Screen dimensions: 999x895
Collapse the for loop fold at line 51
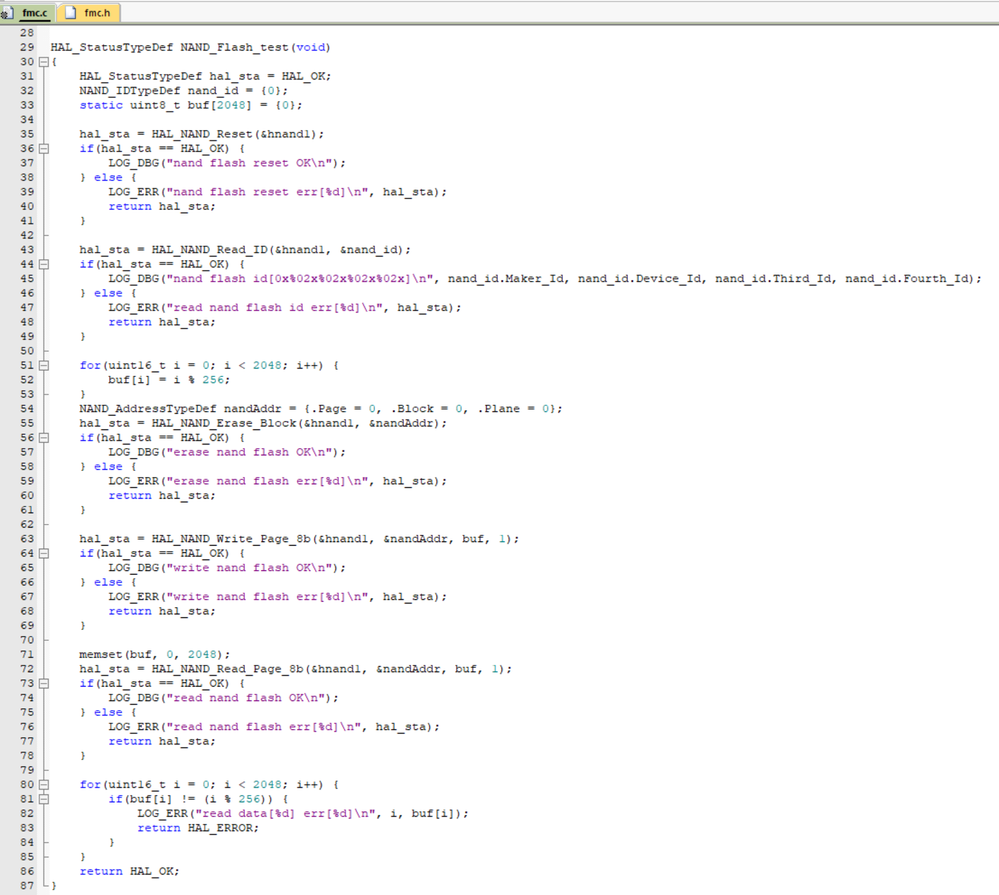point(42,365)
